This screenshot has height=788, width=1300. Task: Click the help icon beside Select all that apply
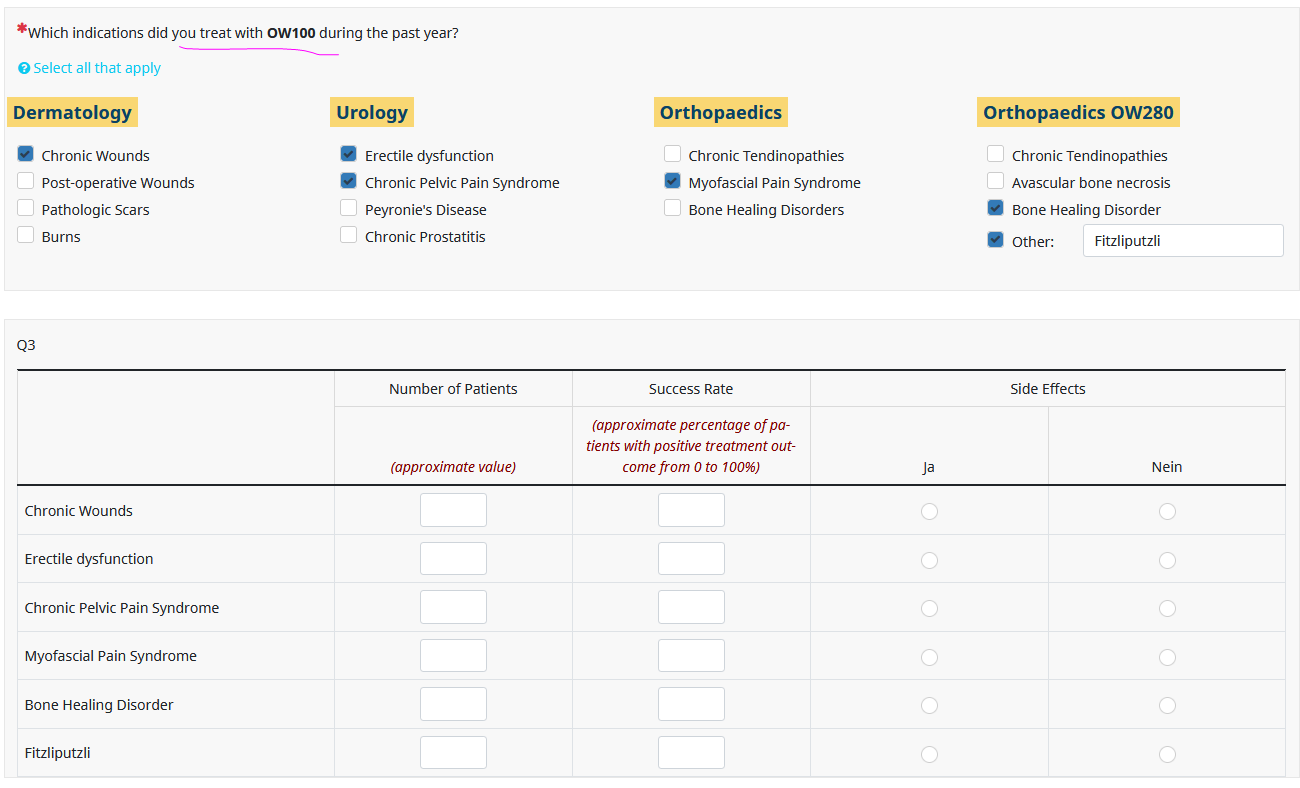click(x=24, y=69)
